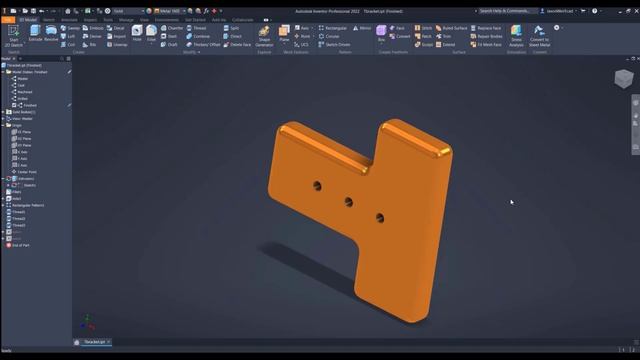This screenshot has height=360, width=640.
Task: Open the File menu tab
Action: tap(8, 20)
